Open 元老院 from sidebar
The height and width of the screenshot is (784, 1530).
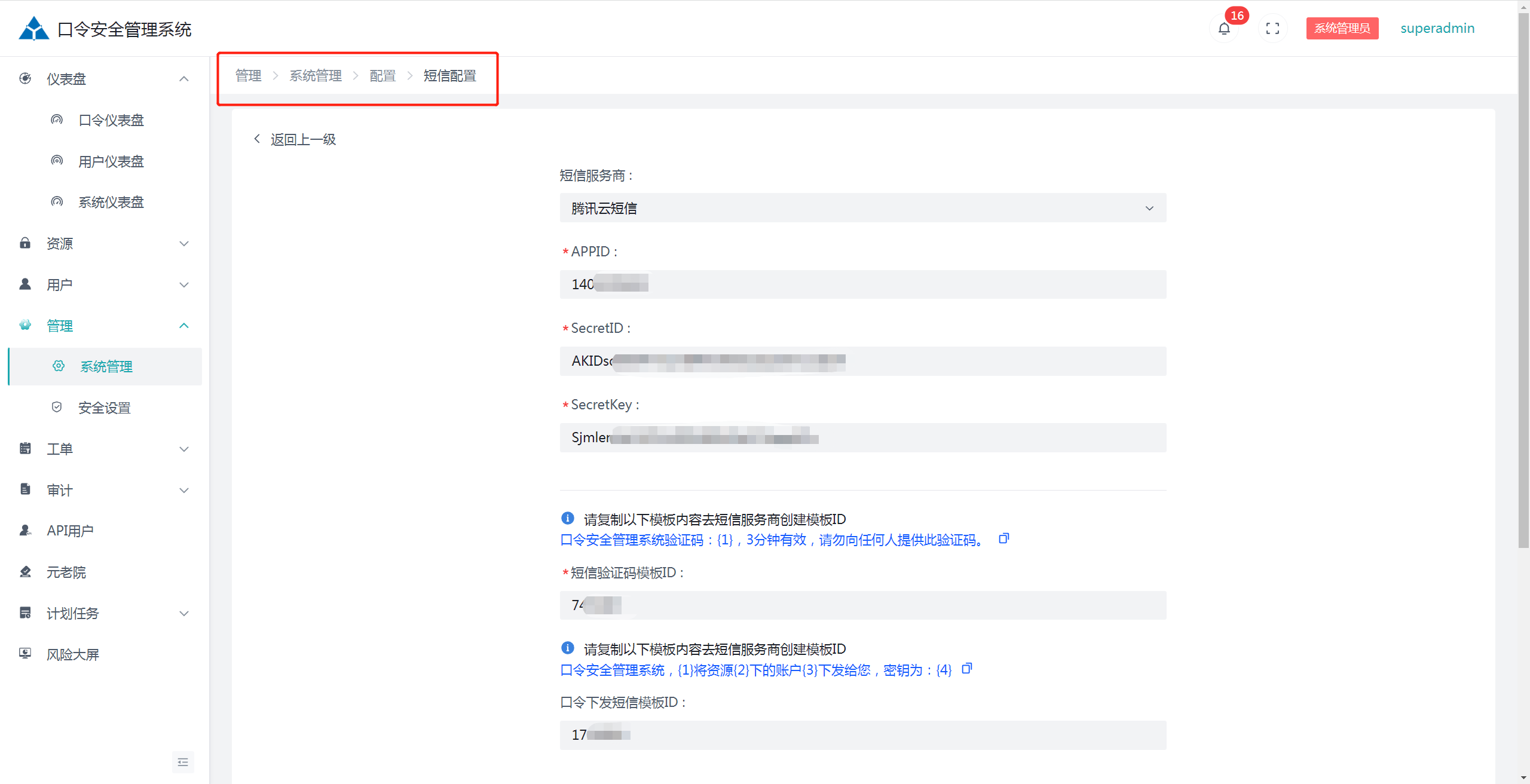66,572
